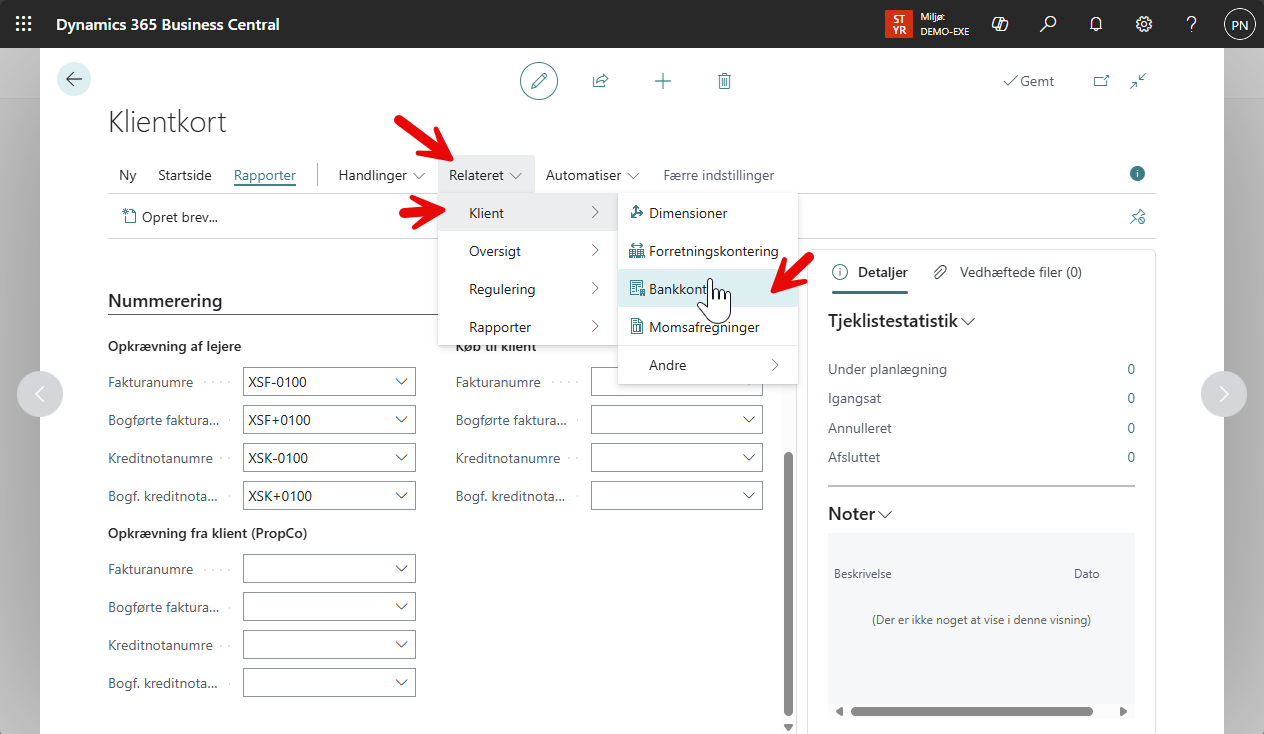1264x734 pixels.
Task: Click the plus new record icon
Action: point(662,81)
